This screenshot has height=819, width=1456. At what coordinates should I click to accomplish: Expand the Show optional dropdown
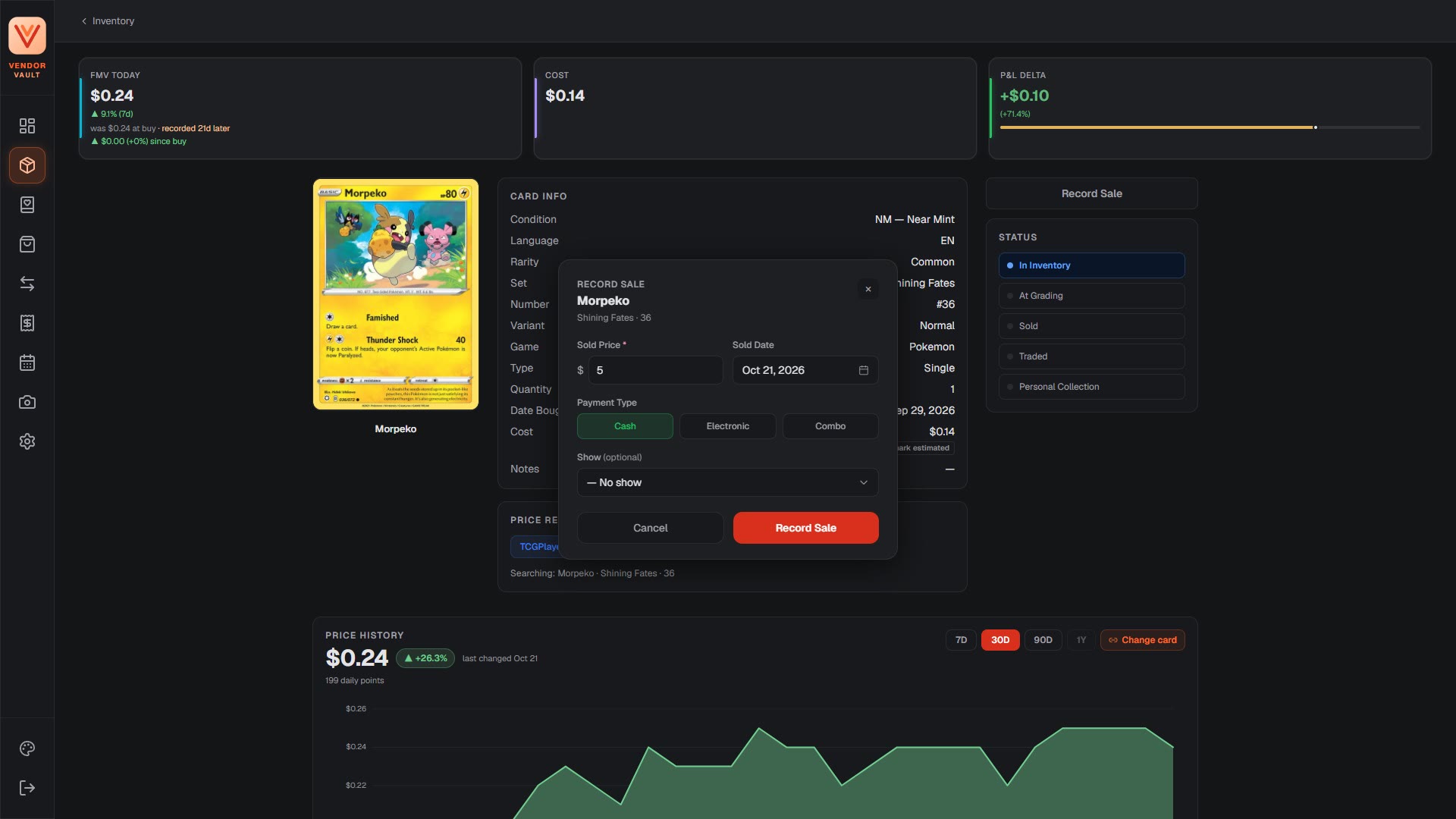(x=728, y=482)
